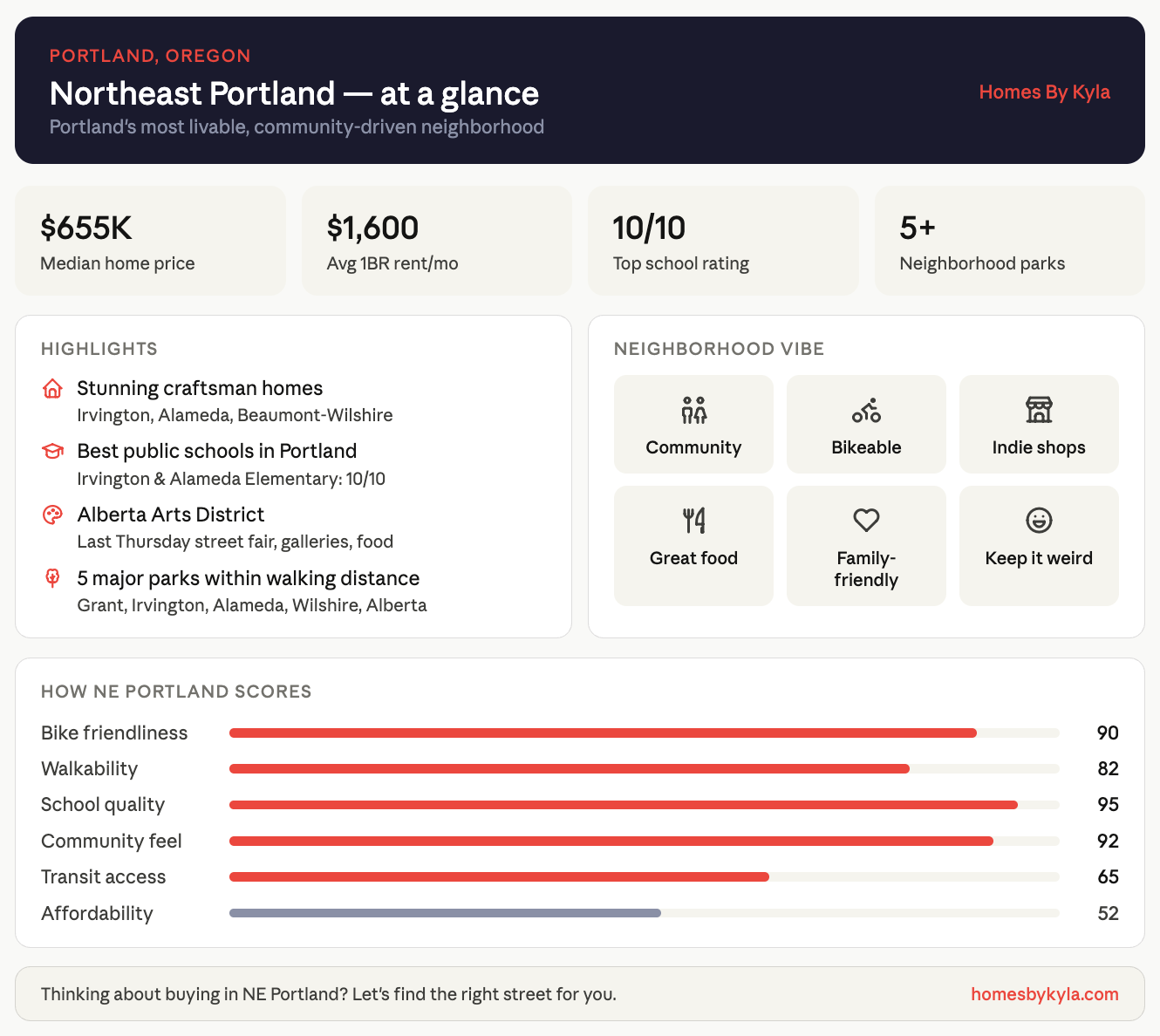This screenshot has width=1160, height=1036.
Task: Click the Community feel score bar
Action: tap(645, 842)
